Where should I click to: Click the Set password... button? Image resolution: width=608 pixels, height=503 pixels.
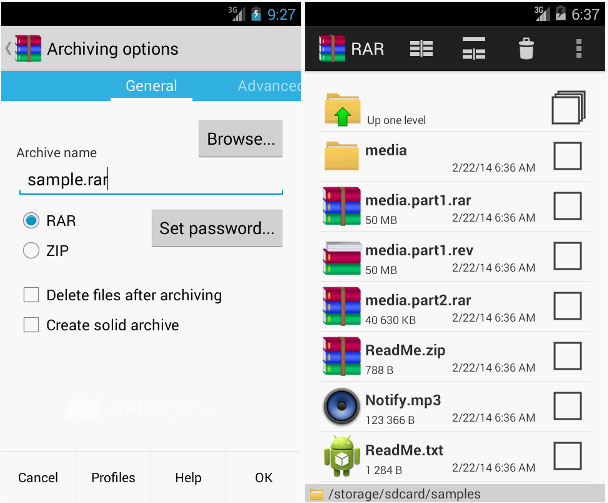coord(216,228)
